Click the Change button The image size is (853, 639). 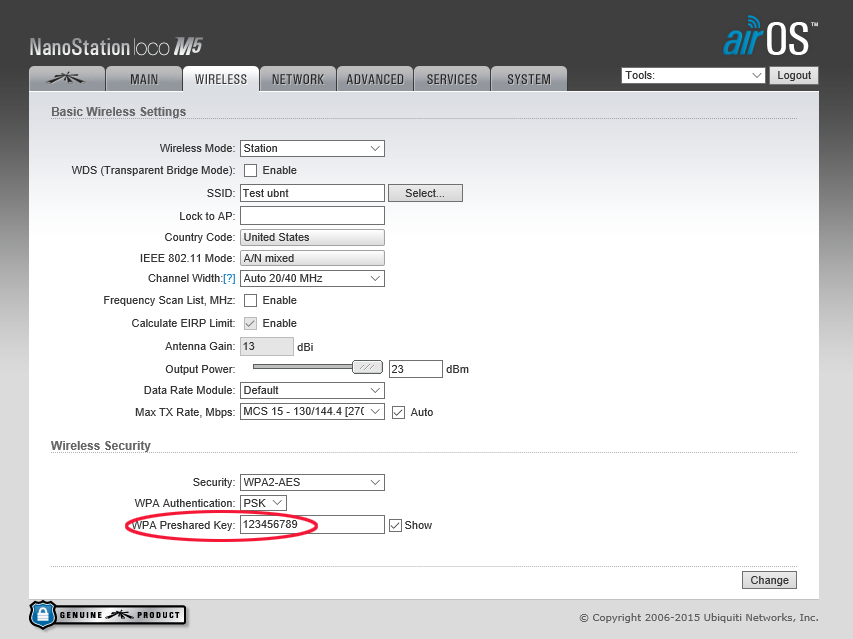[769, 580]
